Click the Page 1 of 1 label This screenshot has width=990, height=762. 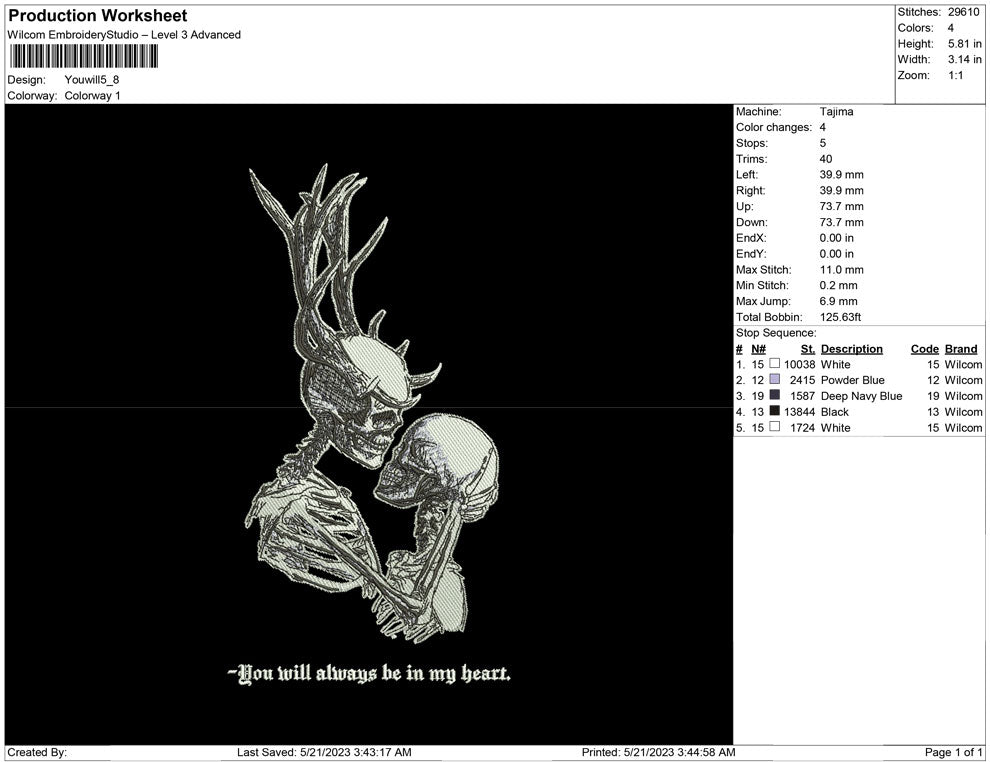(954, 752)
